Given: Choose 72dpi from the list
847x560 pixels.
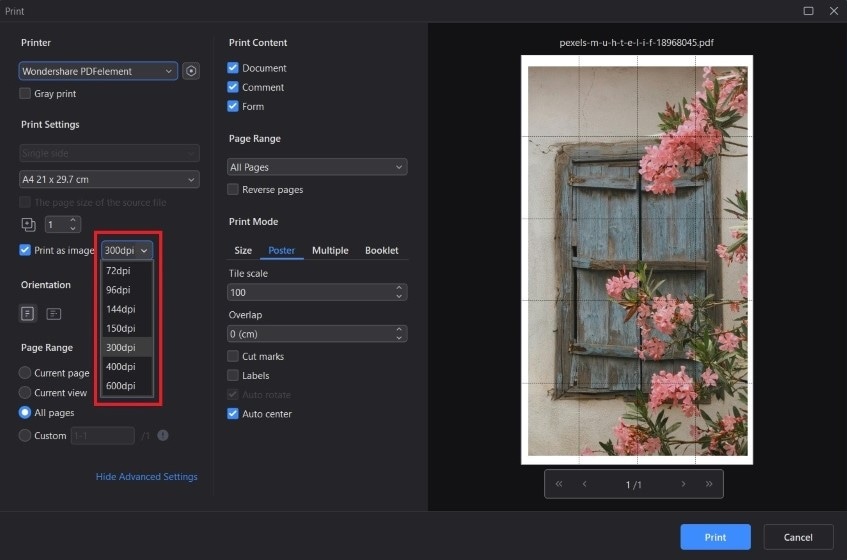Looking at the screenshot, I should 127,271.
